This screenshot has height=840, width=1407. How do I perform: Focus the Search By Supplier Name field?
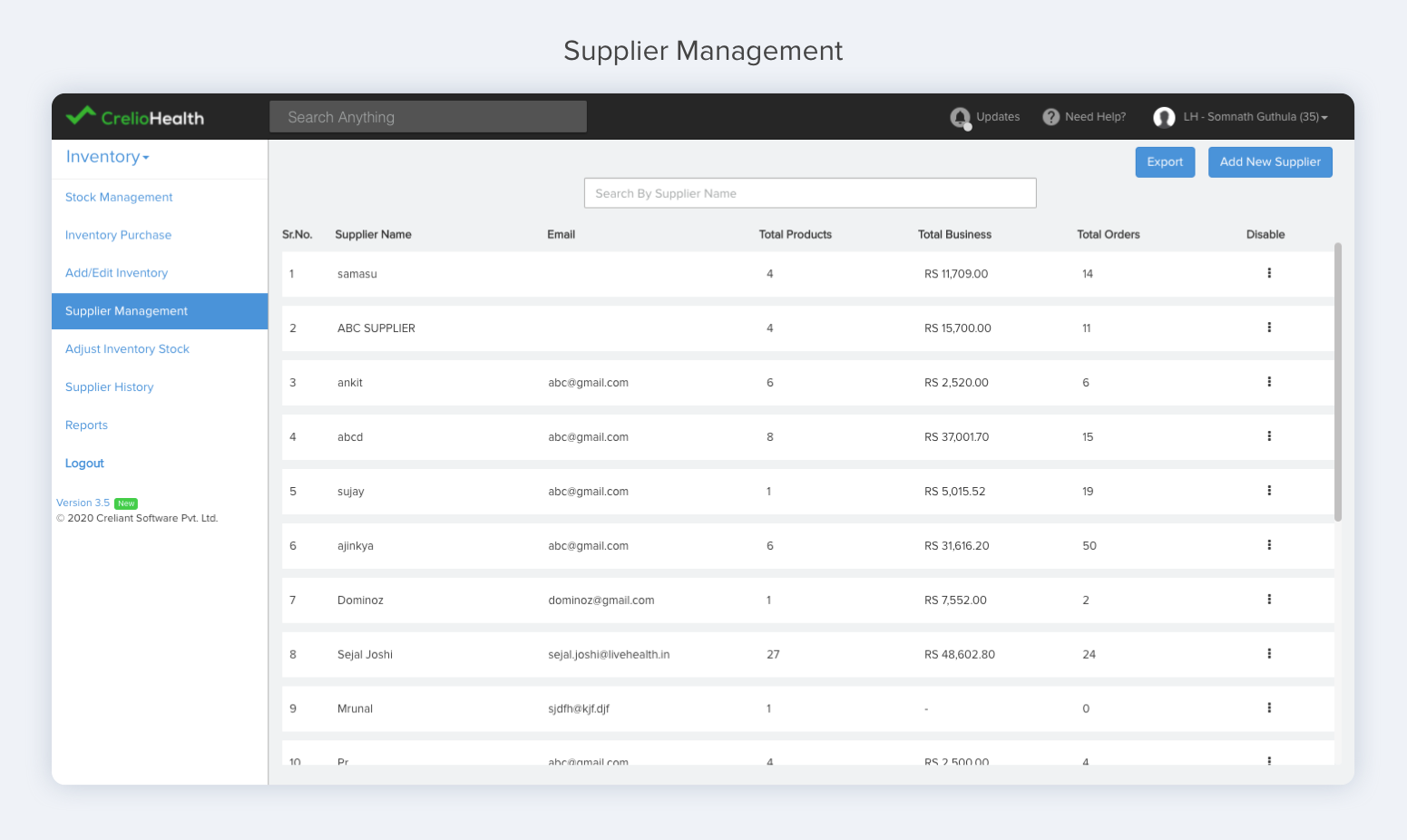coord(809,193)
